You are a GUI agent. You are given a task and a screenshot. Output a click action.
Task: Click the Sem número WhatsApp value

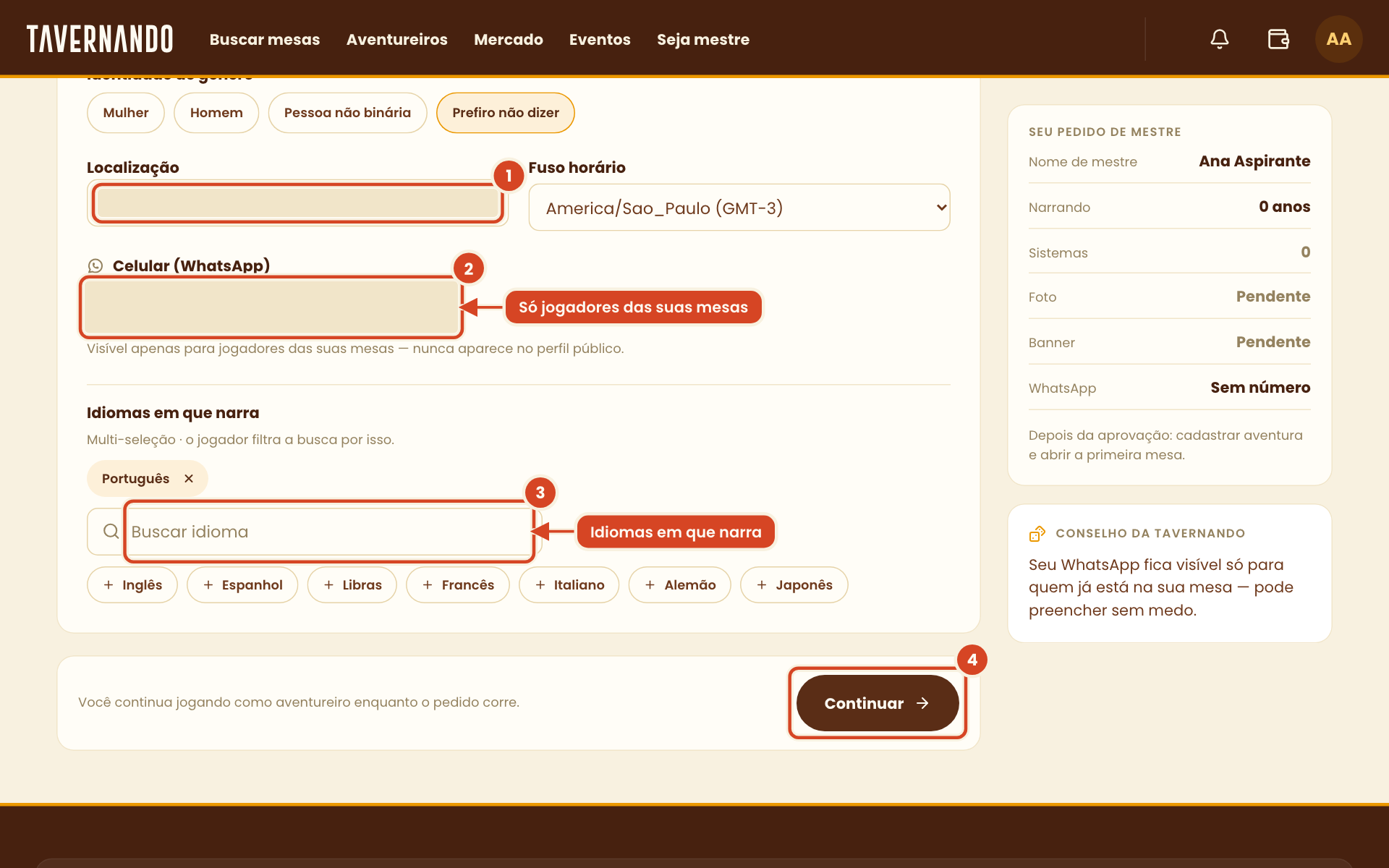(1260, 388)
